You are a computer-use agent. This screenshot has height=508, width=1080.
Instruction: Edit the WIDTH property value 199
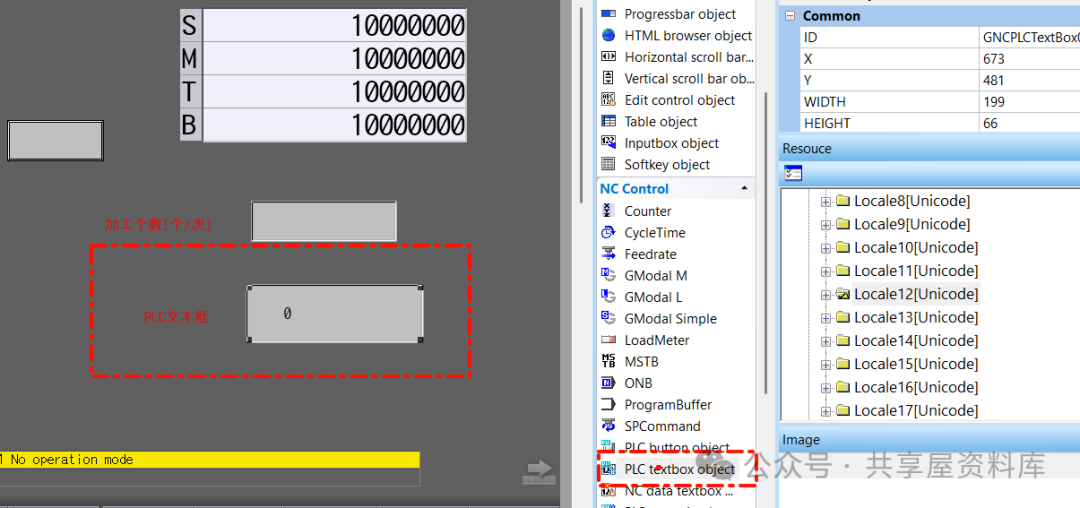tap(1029, 102)
